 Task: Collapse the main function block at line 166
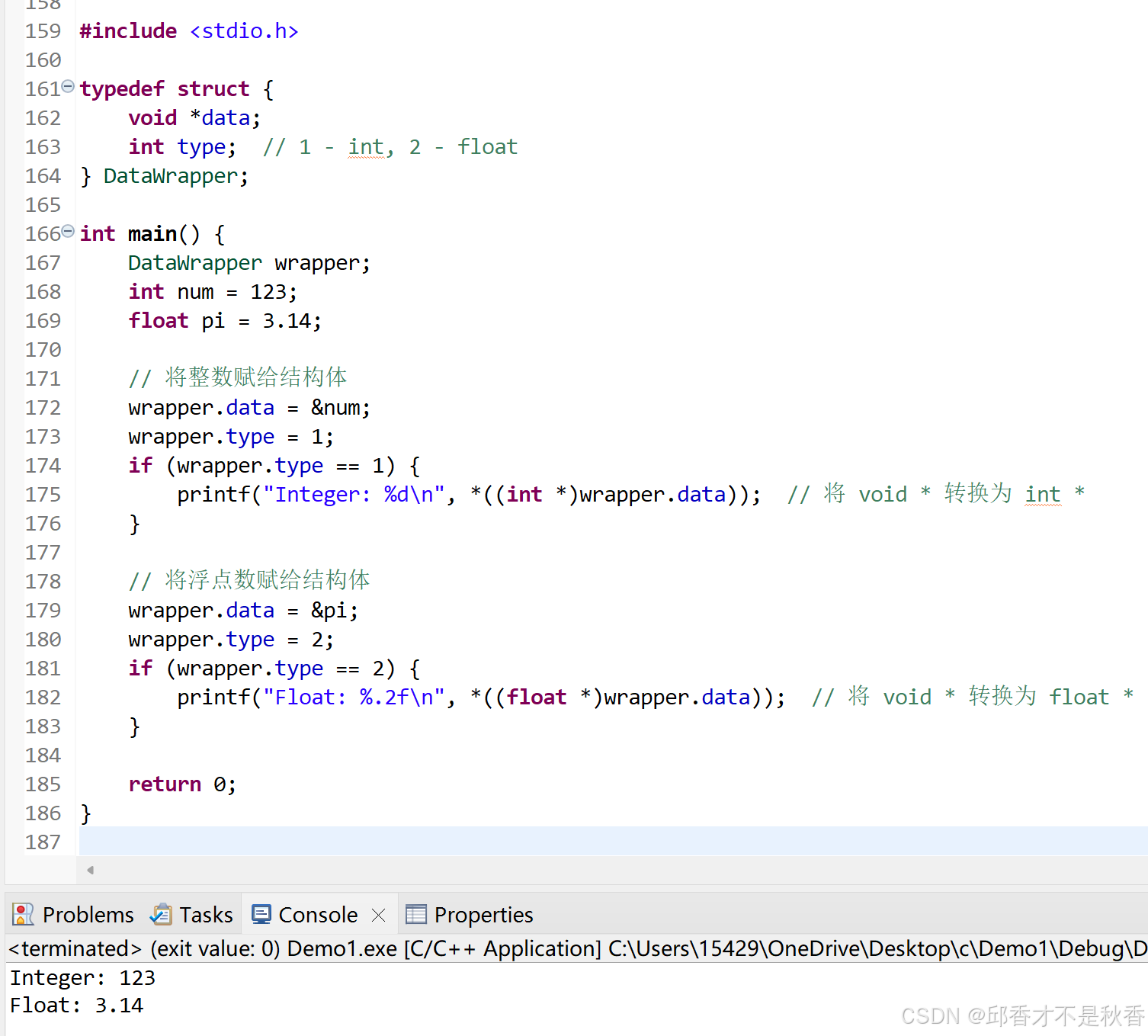pos(67,231)
